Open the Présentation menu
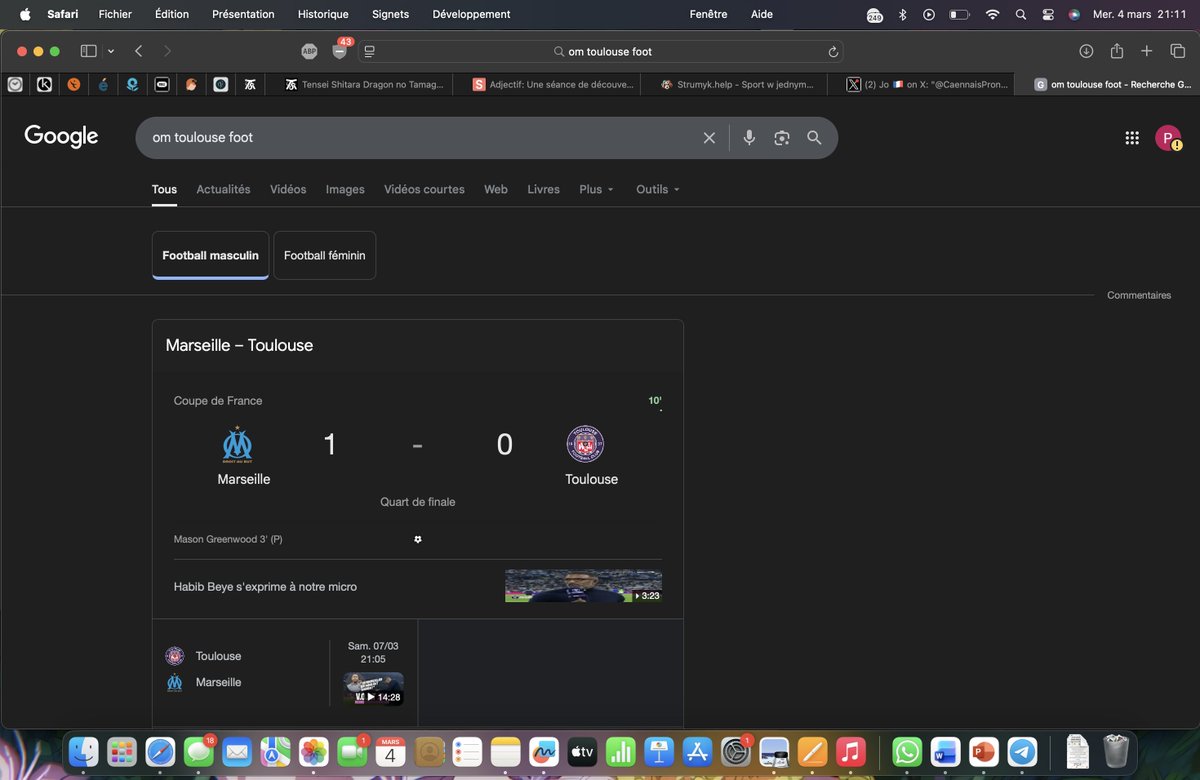This screenshot has width=1200, height=780. tap(243, 14)
